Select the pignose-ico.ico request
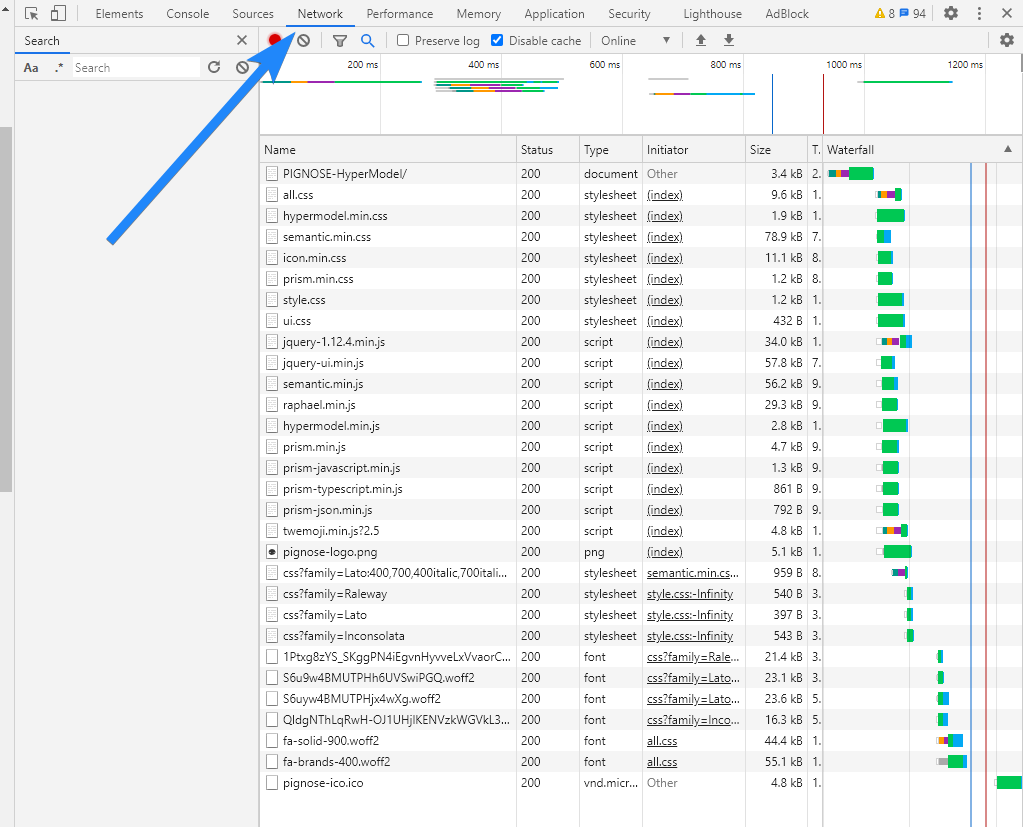 tap(323, 783)
